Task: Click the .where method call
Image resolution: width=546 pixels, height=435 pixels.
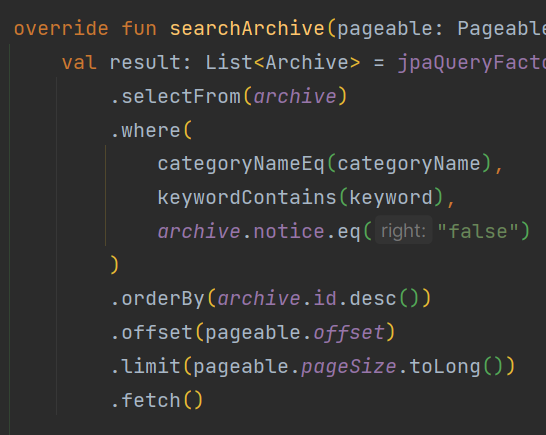Action: 146,131
